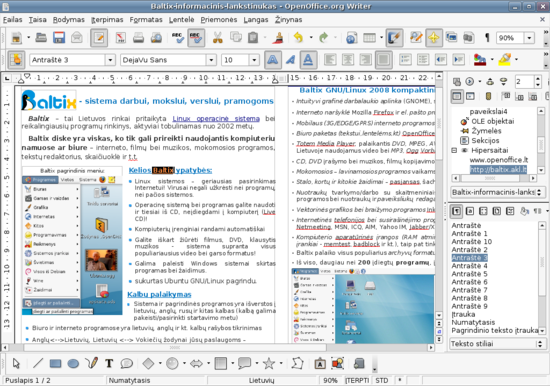Open the Teksto stiliai filter dropdown

(497, 344)
